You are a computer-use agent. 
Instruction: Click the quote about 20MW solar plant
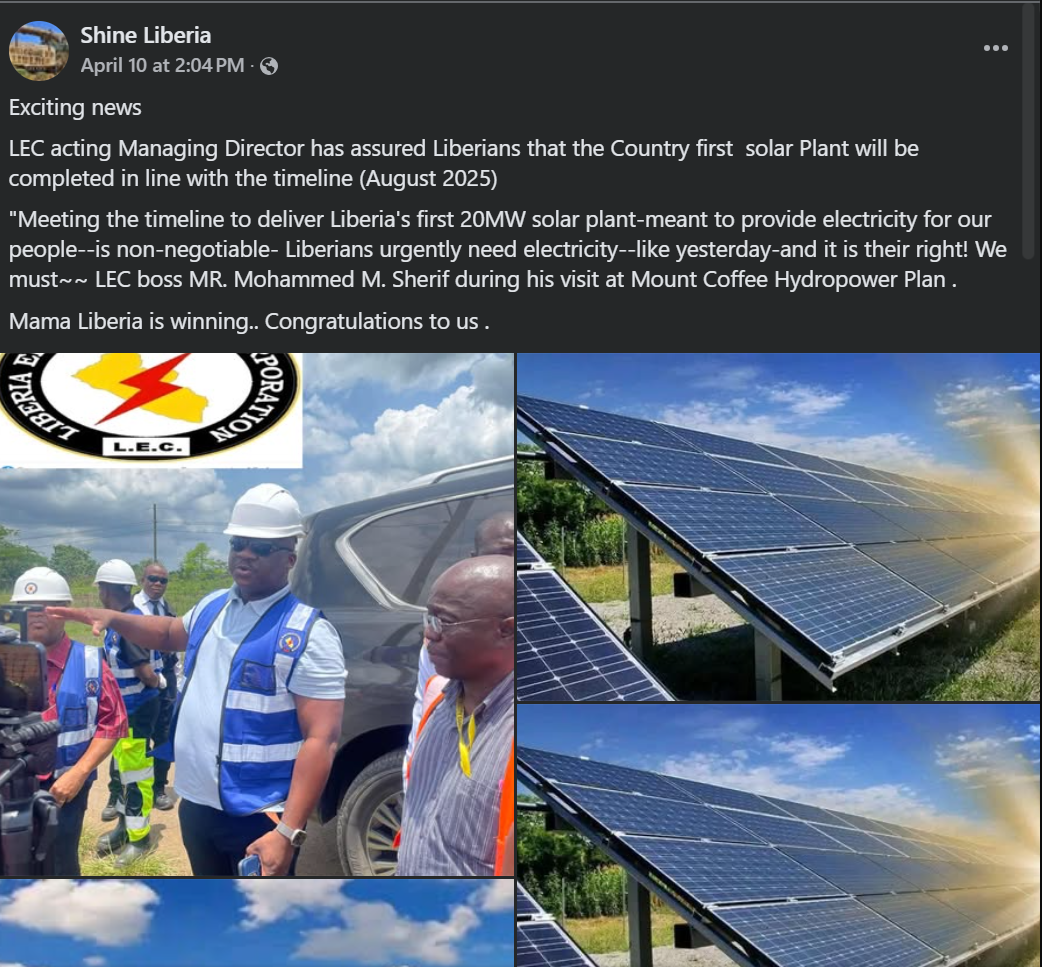pyautogui.click(x=508, y=249)
